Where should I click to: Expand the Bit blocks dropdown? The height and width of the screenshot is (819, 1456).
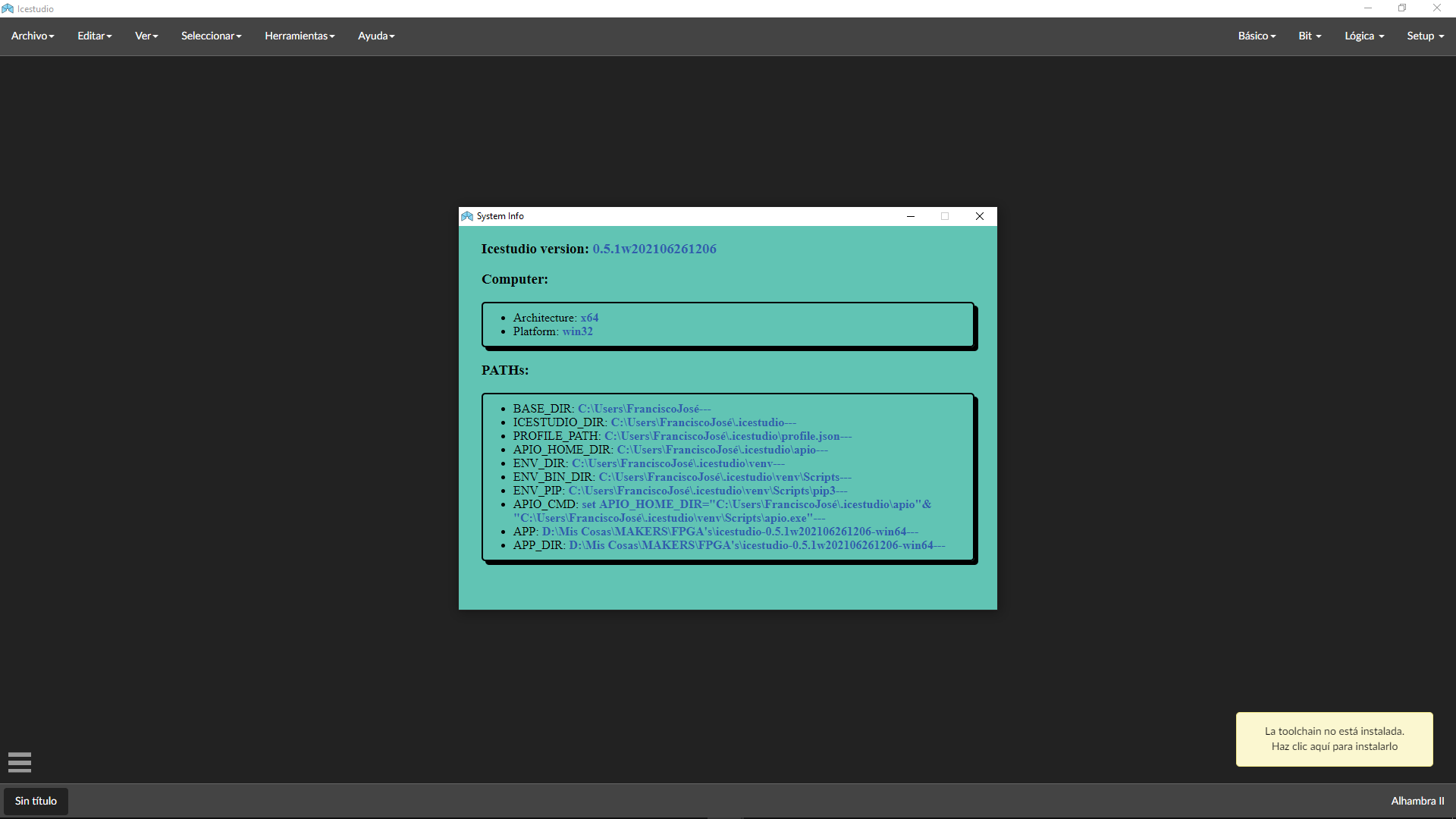(x=1308, y=36)
